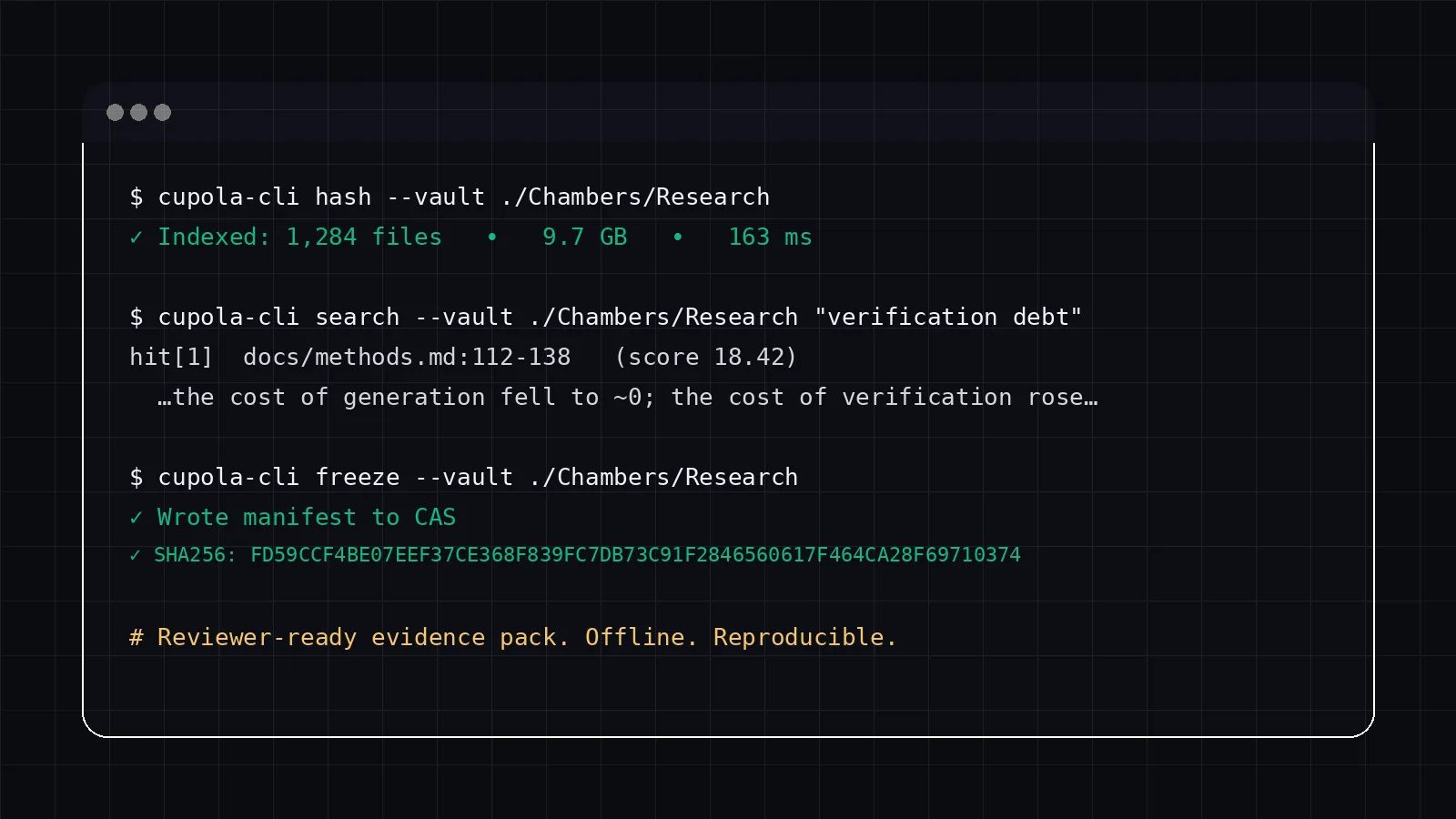1456x819 pixels.
Task: Click the Reviewer-ready evidence pack comment
Action: [x=514, y=637]
